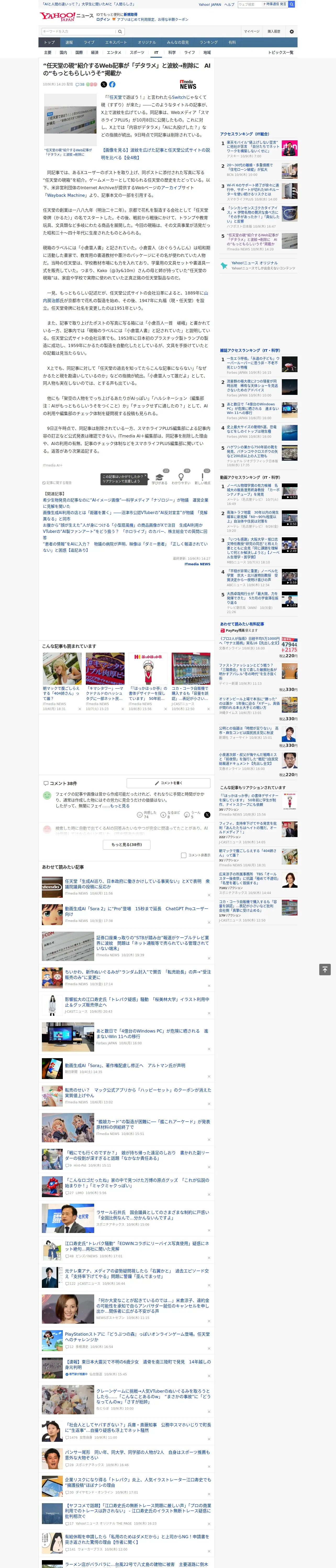Click the Yahoo! JAPAN News logo
The image size is (336, 1568).
[66, 16]
